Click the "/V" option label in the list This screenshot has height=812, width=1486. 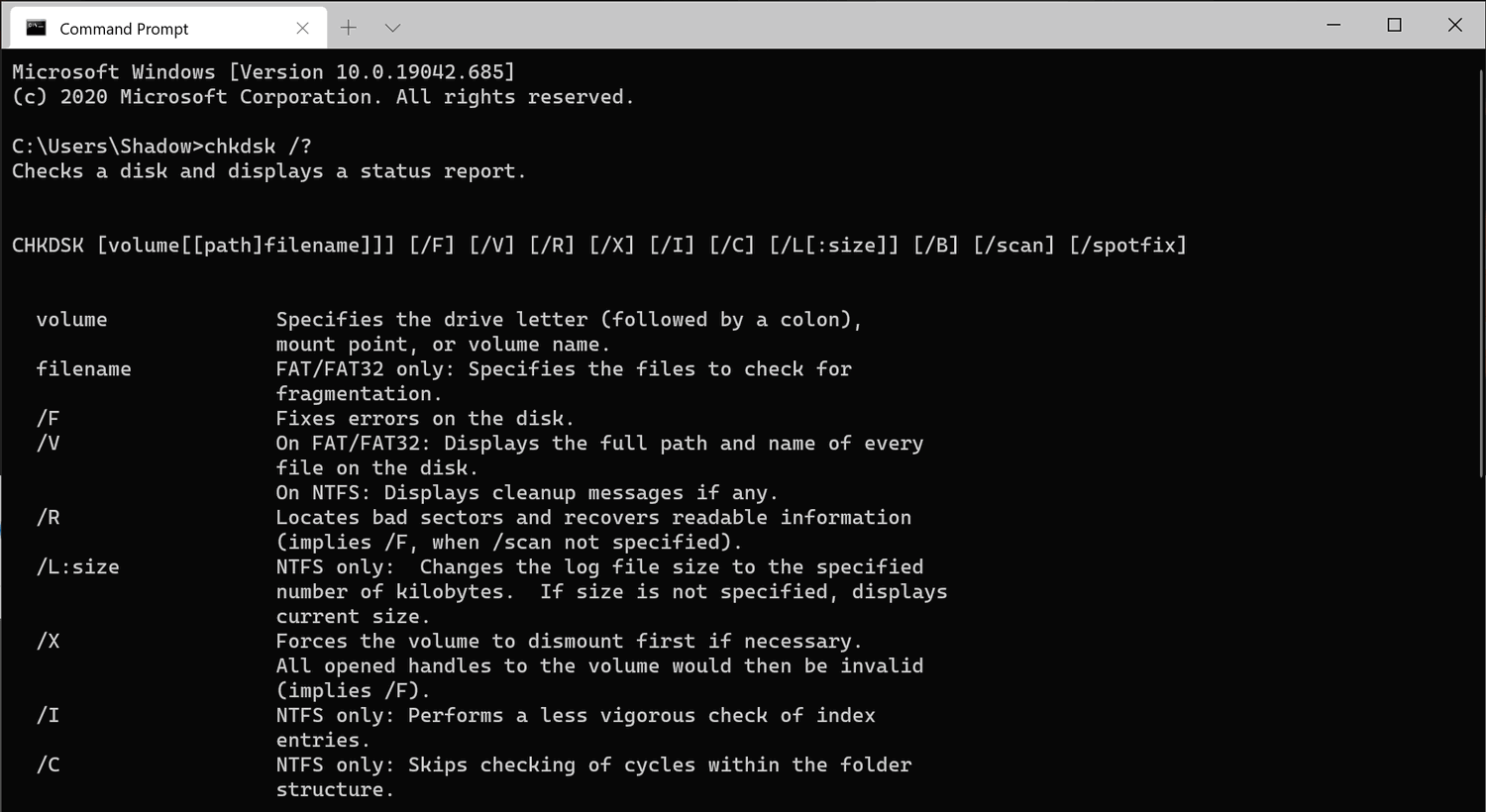[x=48, y=444]
